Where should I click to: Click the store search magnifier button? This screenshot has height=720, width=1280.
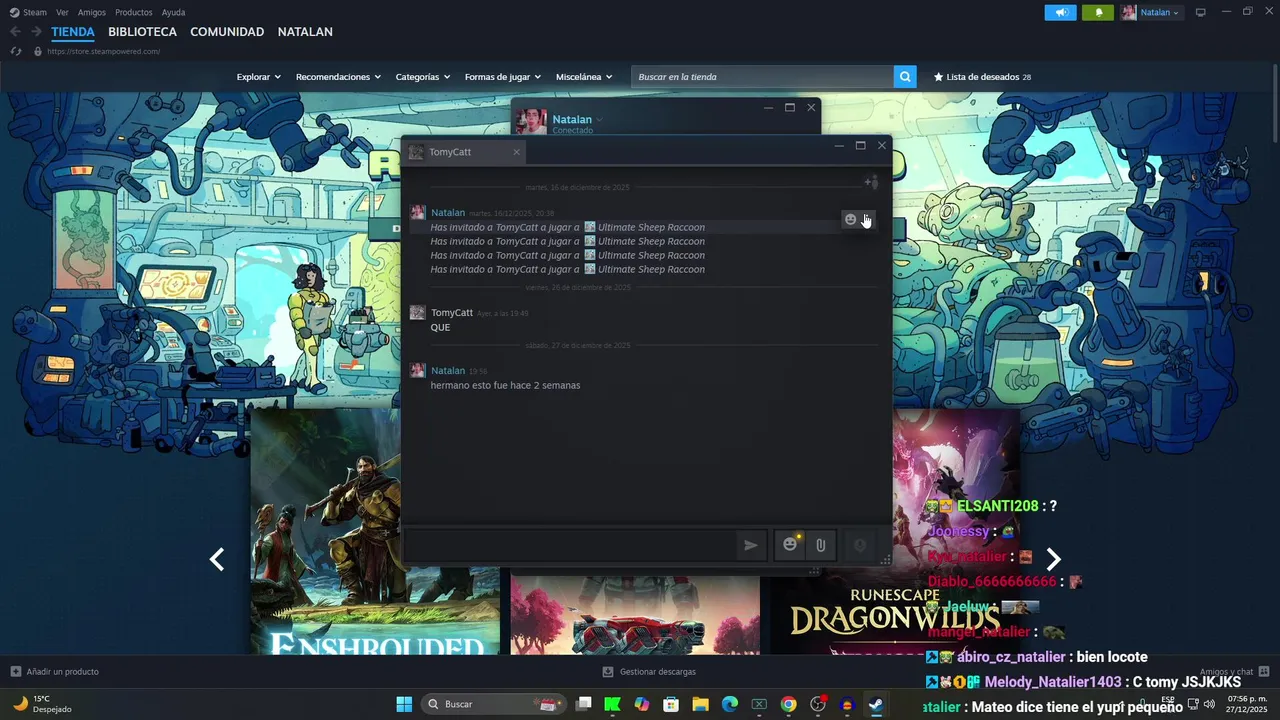905,77
